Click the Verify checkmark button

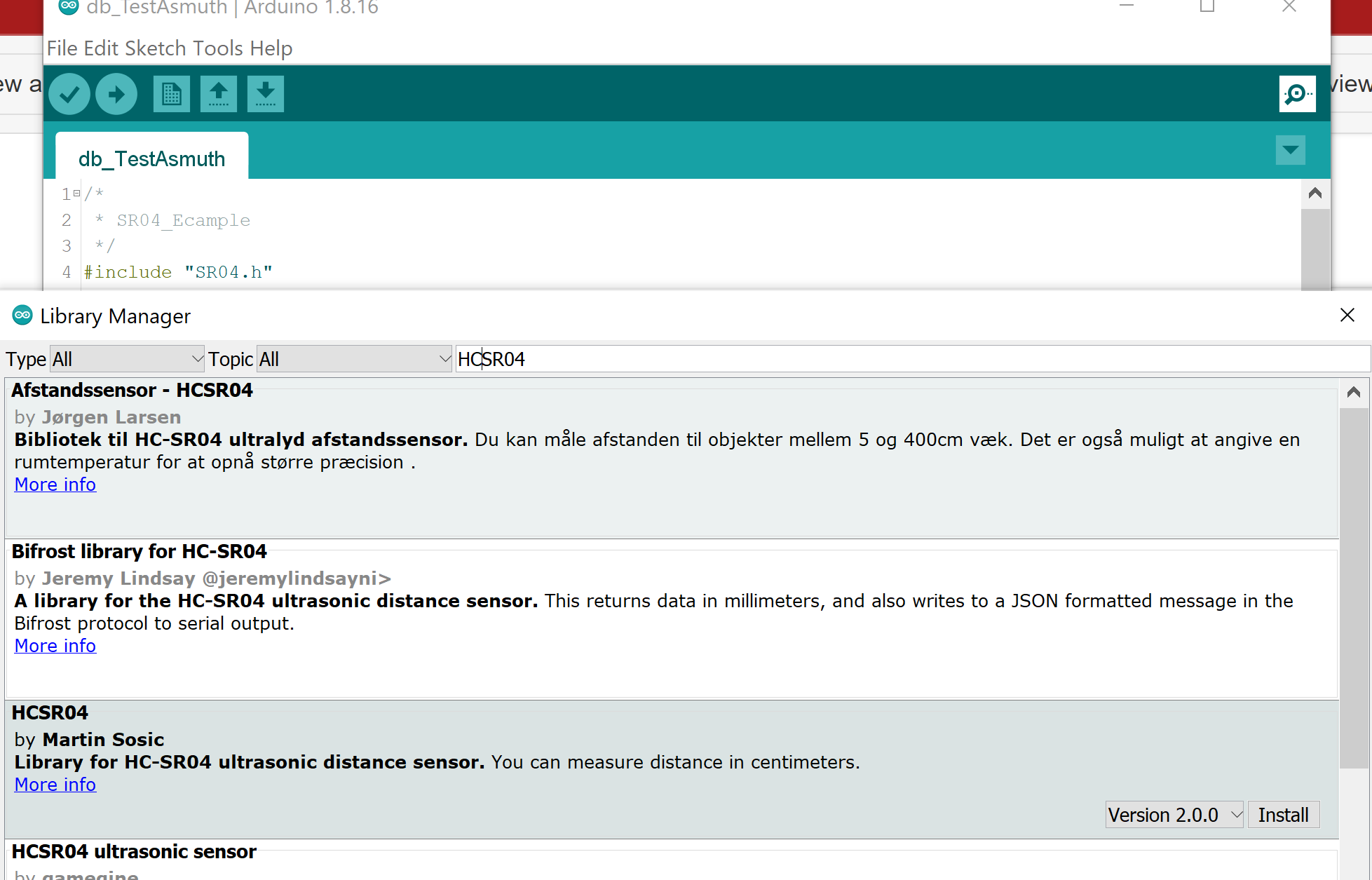click(x=69, y=93)
